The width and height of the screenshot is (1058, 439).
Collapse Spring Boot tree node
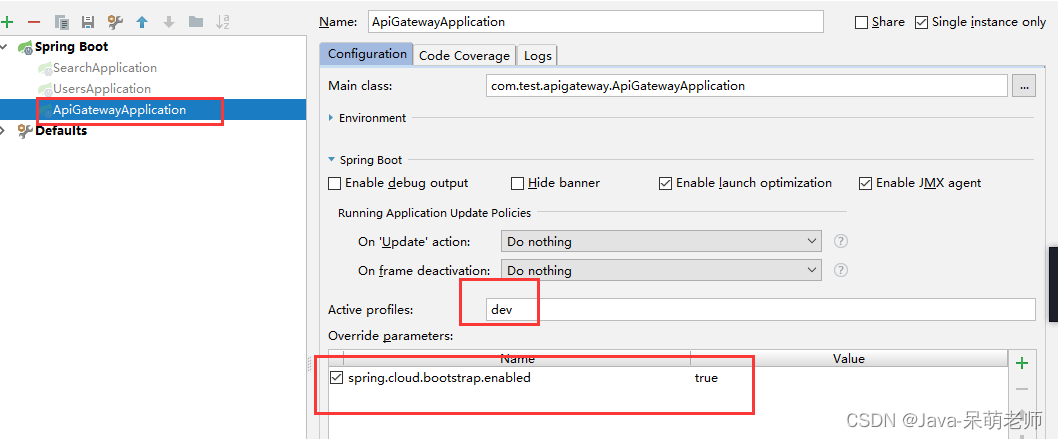coord(5,47)
